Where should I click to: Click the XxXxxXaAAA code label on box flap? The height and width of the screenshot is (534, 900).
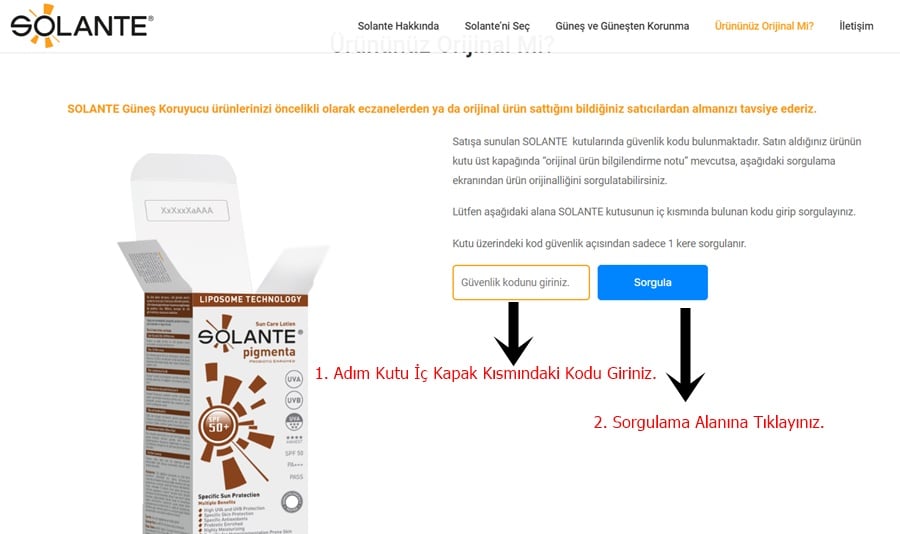tap(187, 210)
